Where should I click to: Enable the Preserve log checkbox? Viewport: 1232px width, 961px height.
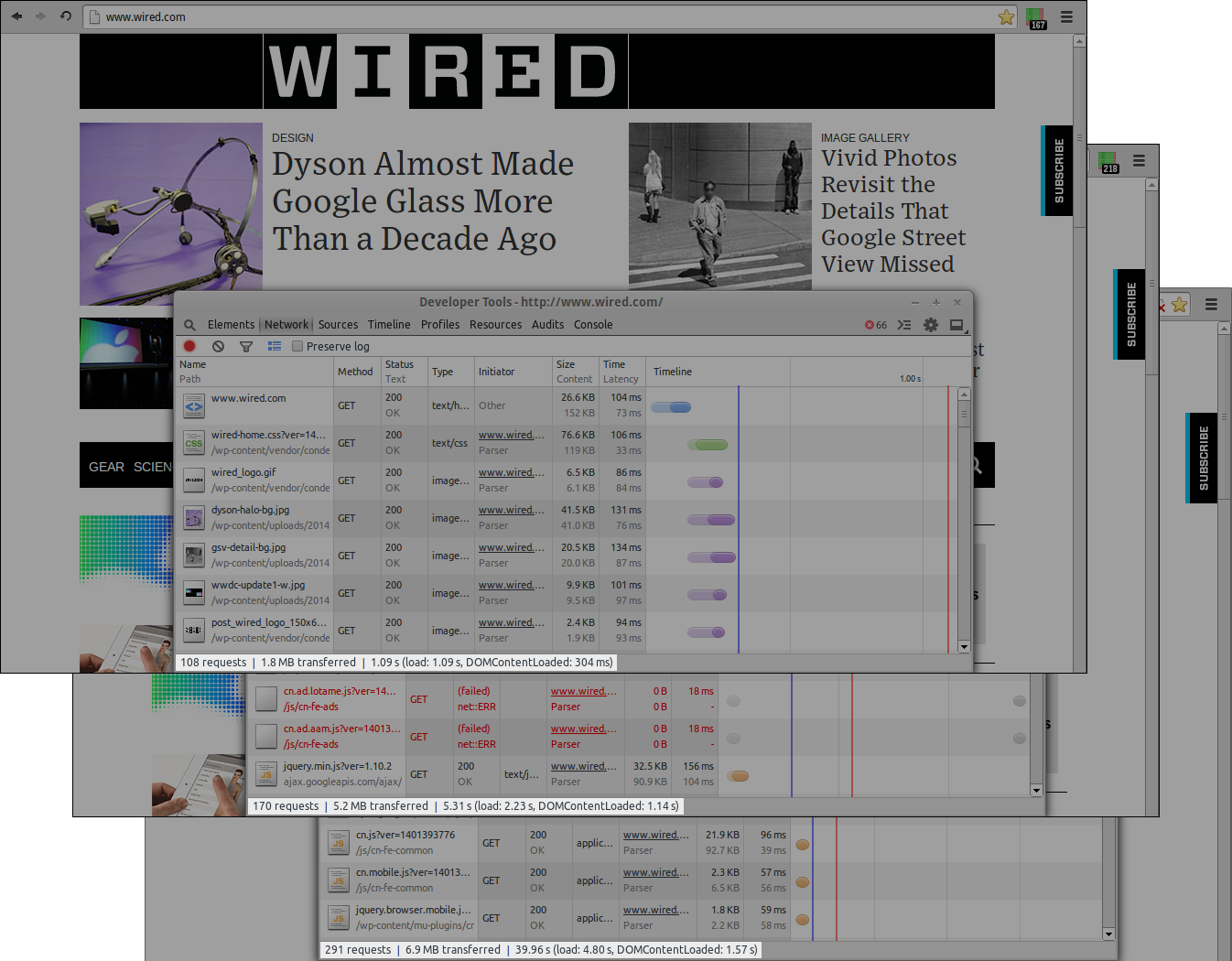(x=297, y=346)
